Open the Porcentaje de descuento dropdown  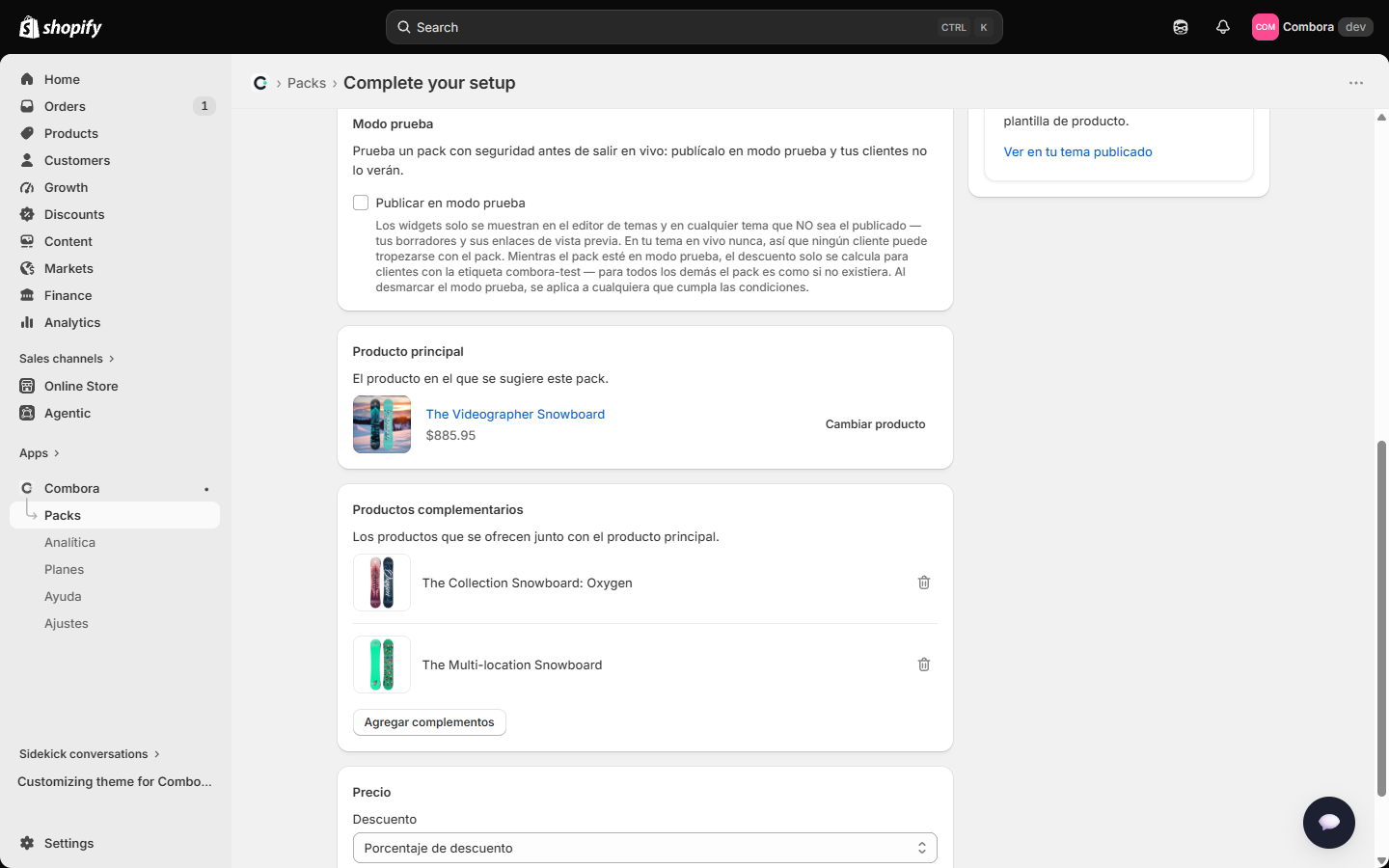coord(644,848)
